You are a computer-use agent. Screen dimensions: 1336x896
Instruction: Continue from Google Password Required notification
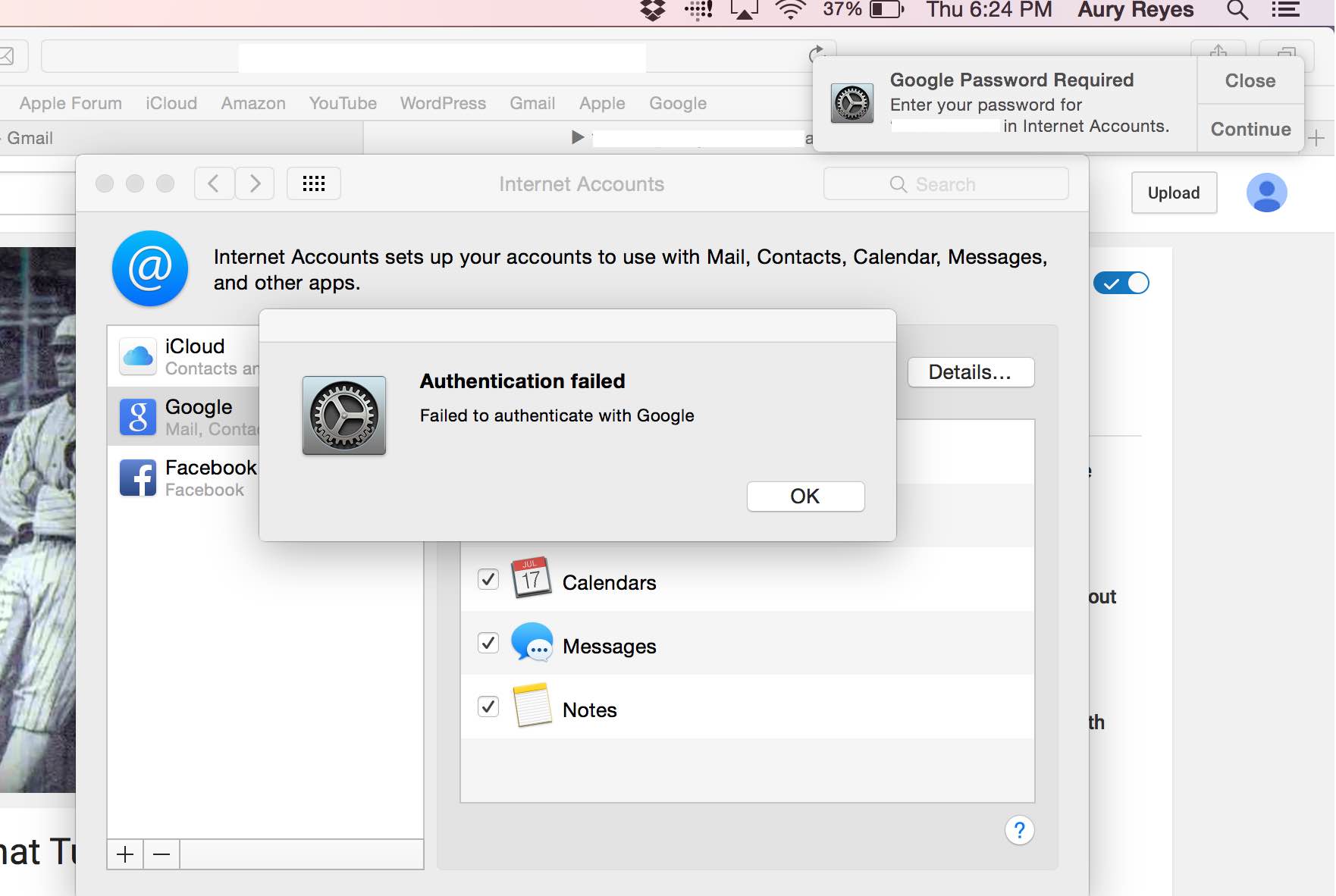1250,129
